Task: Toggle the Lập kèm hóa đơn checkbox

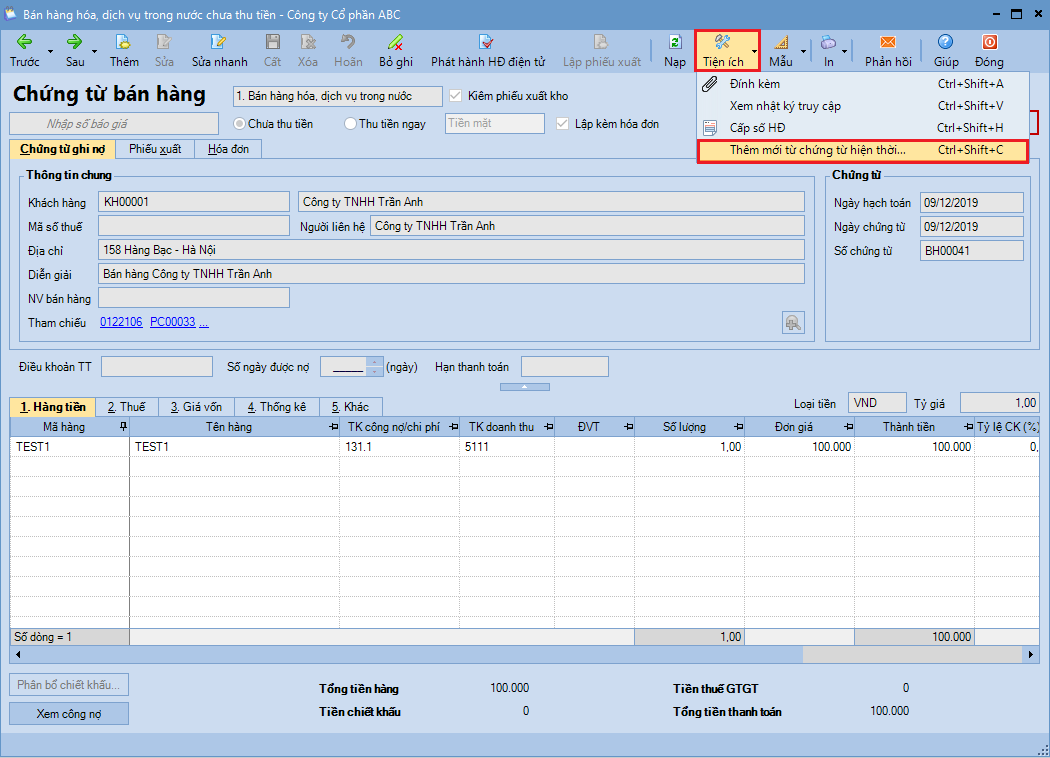Action: (x=564, y=124)
